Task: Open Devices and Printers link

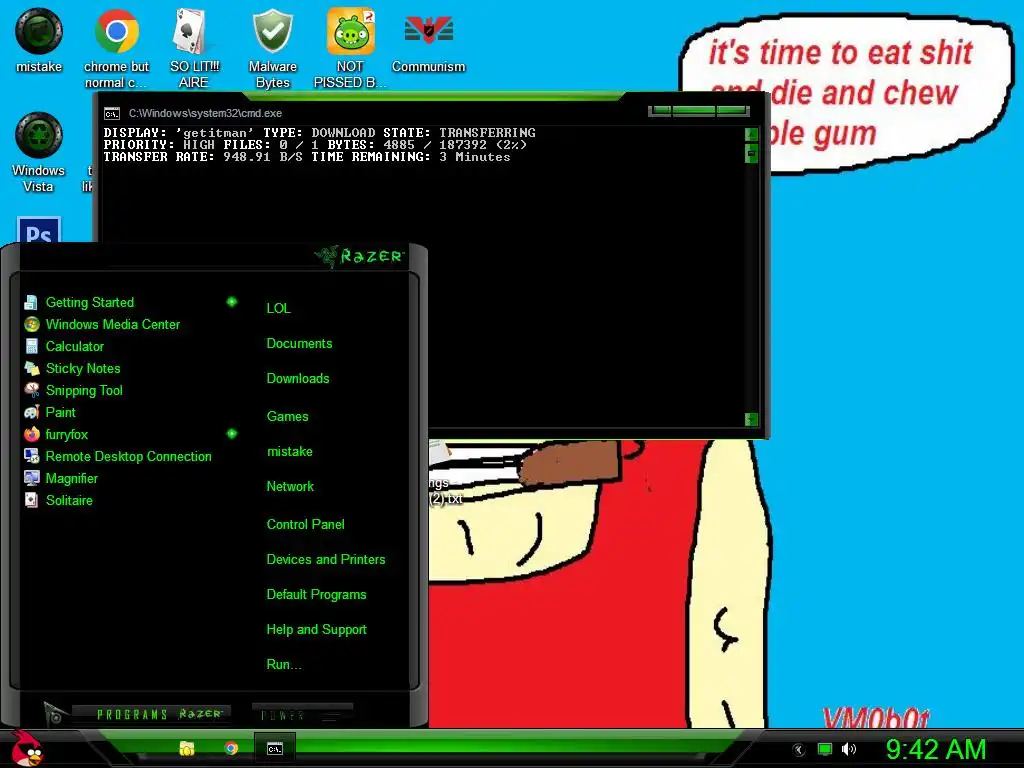Action: [326, 560]
